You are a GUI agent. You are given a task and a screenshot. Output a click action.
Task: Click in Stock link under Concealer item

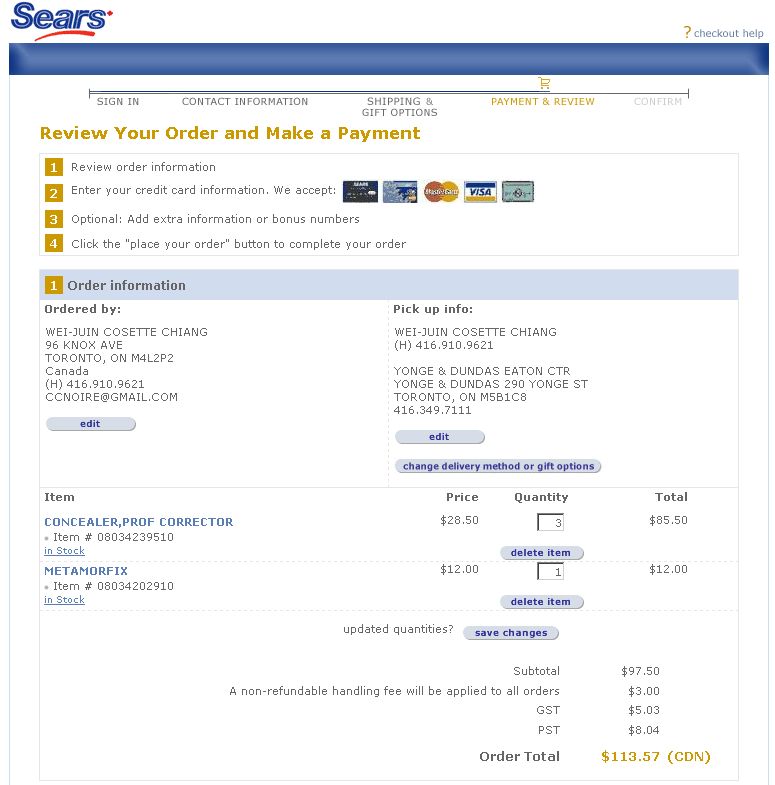(64, 551)
